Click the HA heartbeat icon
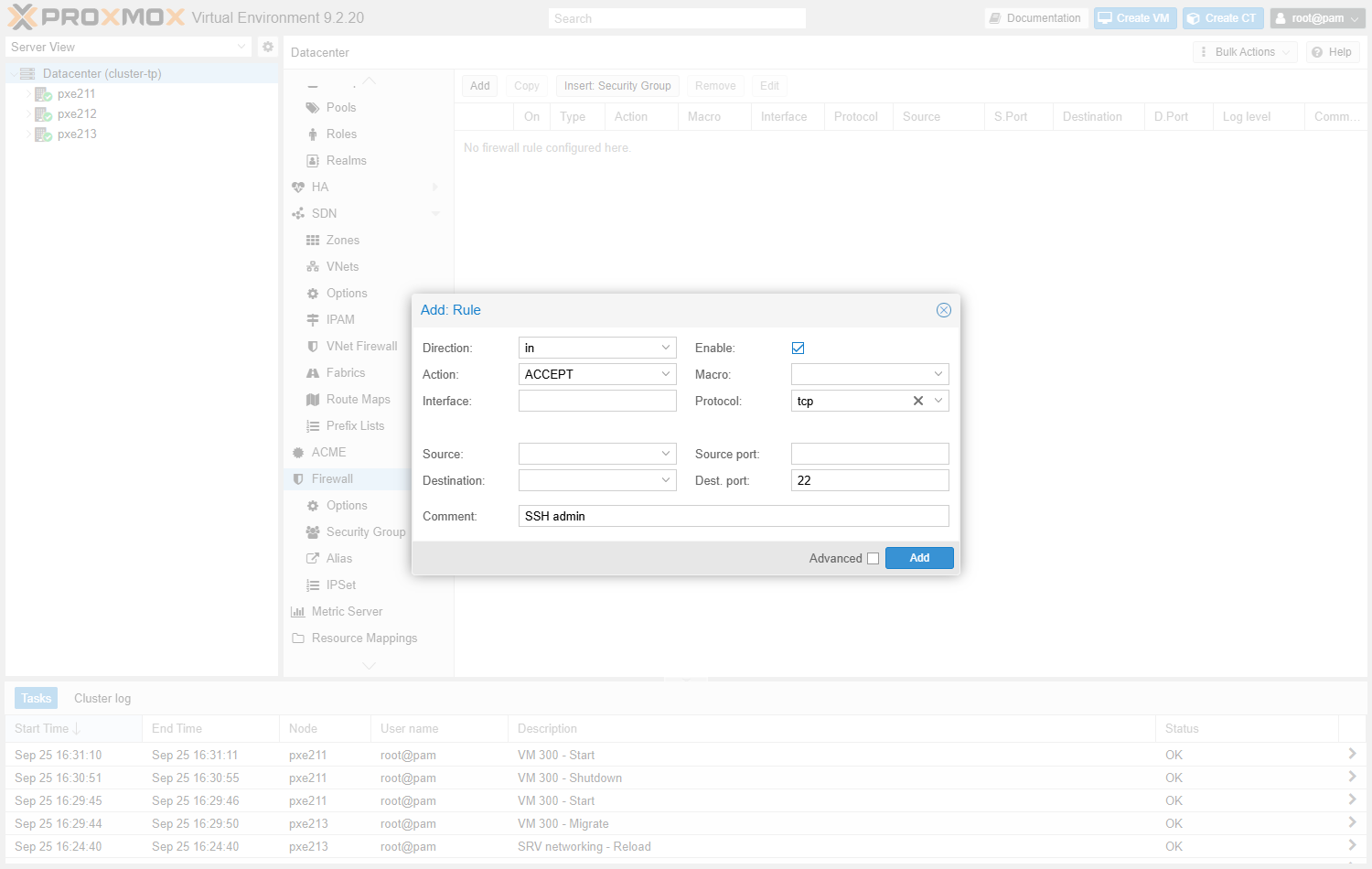 coord(298,188)
